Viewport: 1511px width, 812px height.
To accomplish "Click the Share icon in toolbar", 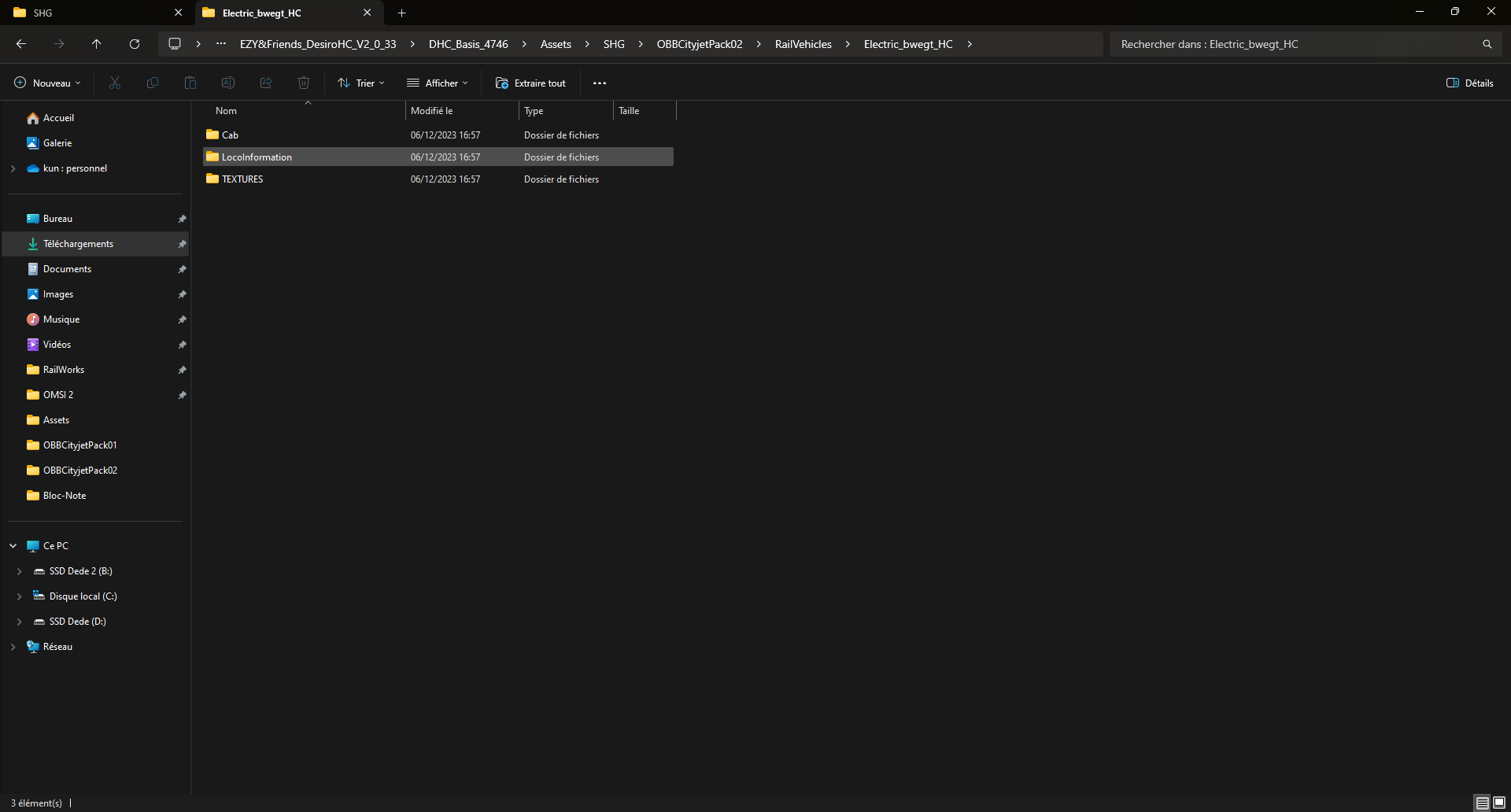I will point(266,83).
